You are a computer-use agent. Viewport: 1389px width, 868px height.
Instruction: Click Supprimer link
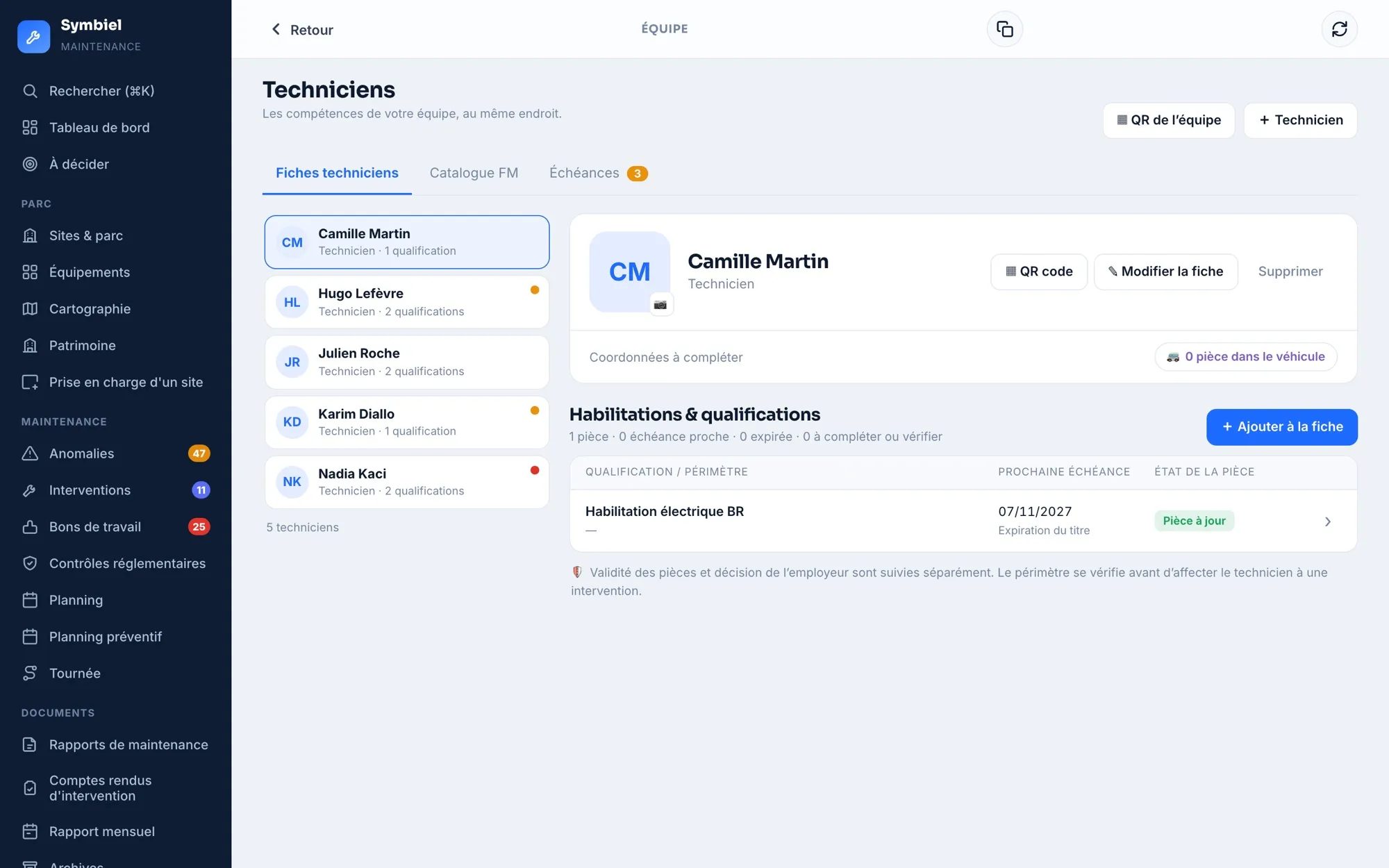click(1290, 272)
